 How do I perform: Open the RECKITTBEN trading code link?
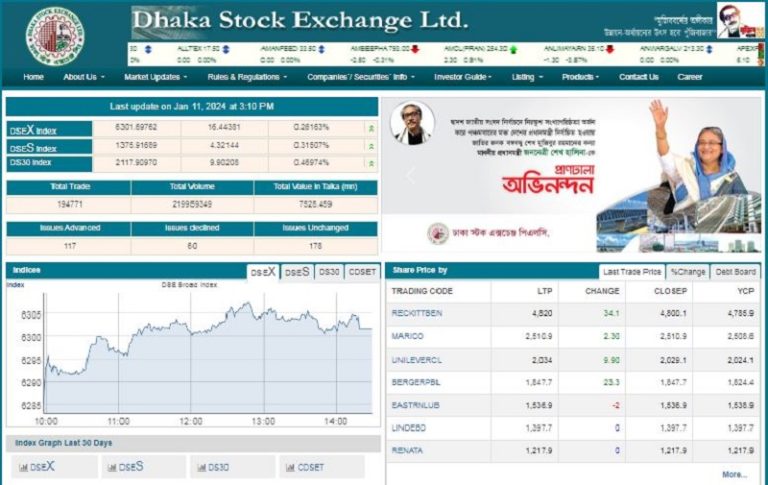click(x=417, y=313)
